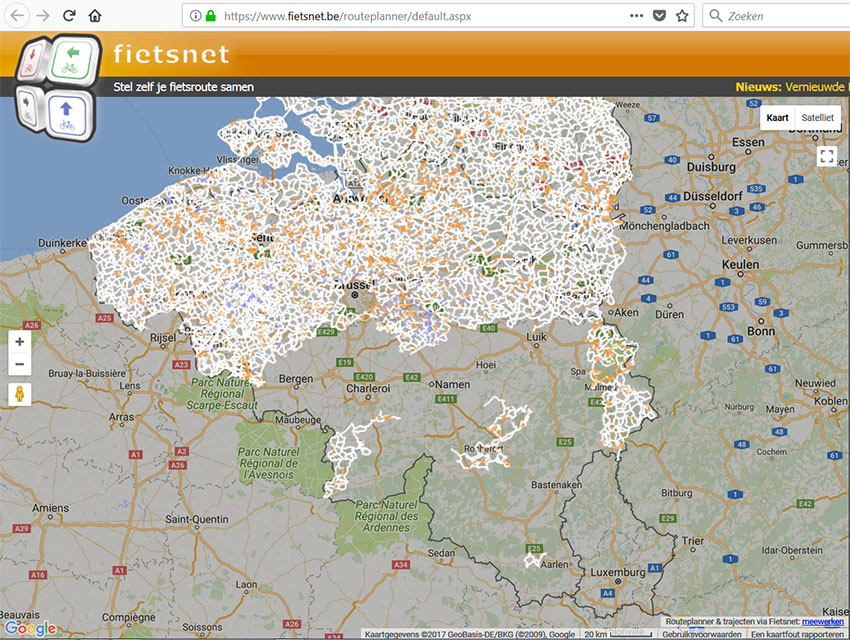Click the blue up-arrow bicycle cube icon
Image resolution: width=850 pixels, height=640 pixels.
66,114
